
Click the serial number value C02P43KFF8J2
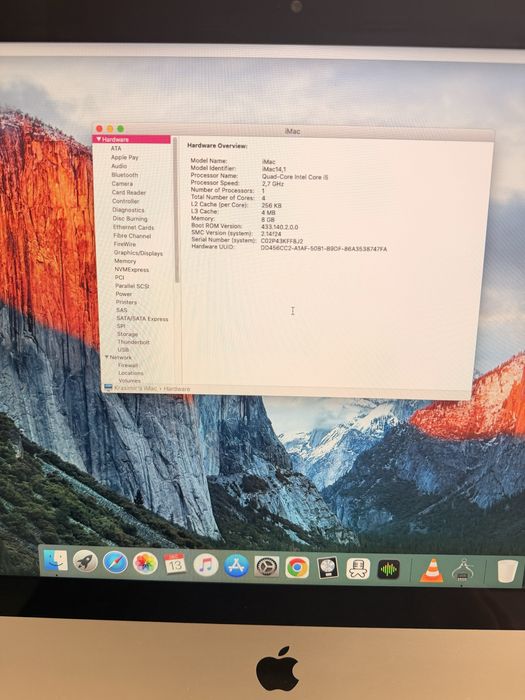click(282, 241)
